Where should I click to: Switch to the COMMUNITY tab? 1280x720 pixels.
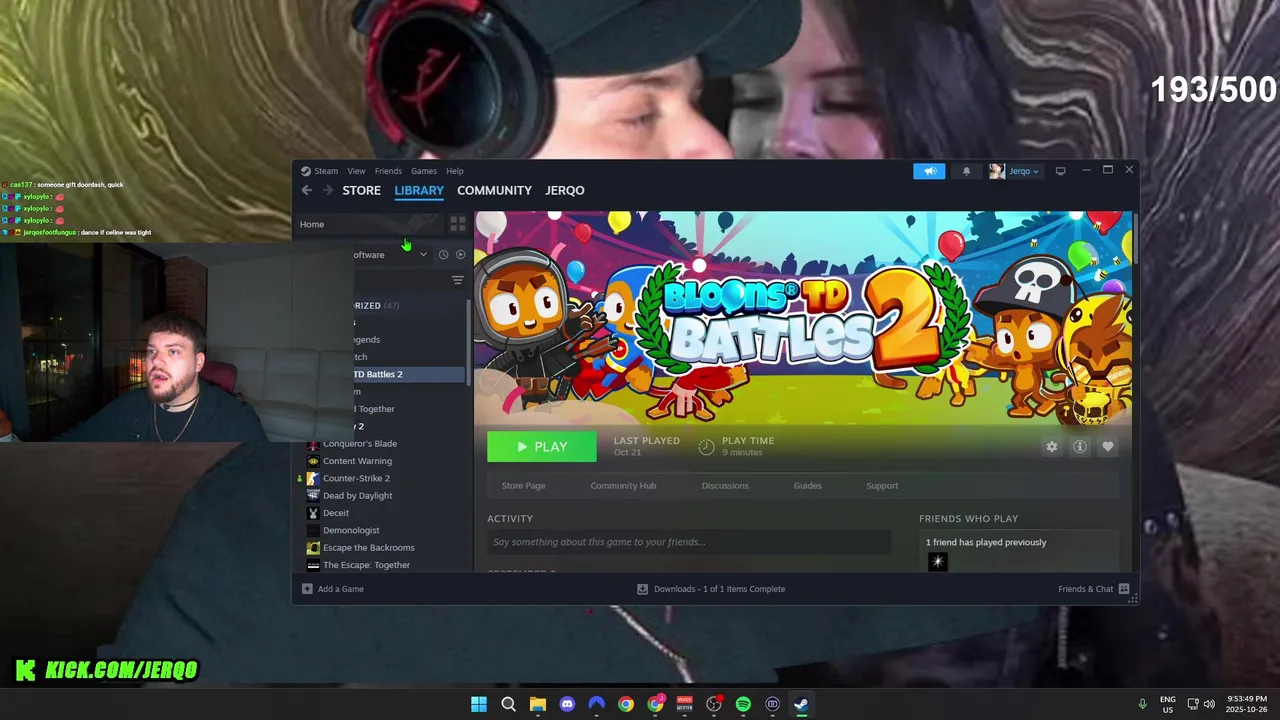tap(494, 190)
